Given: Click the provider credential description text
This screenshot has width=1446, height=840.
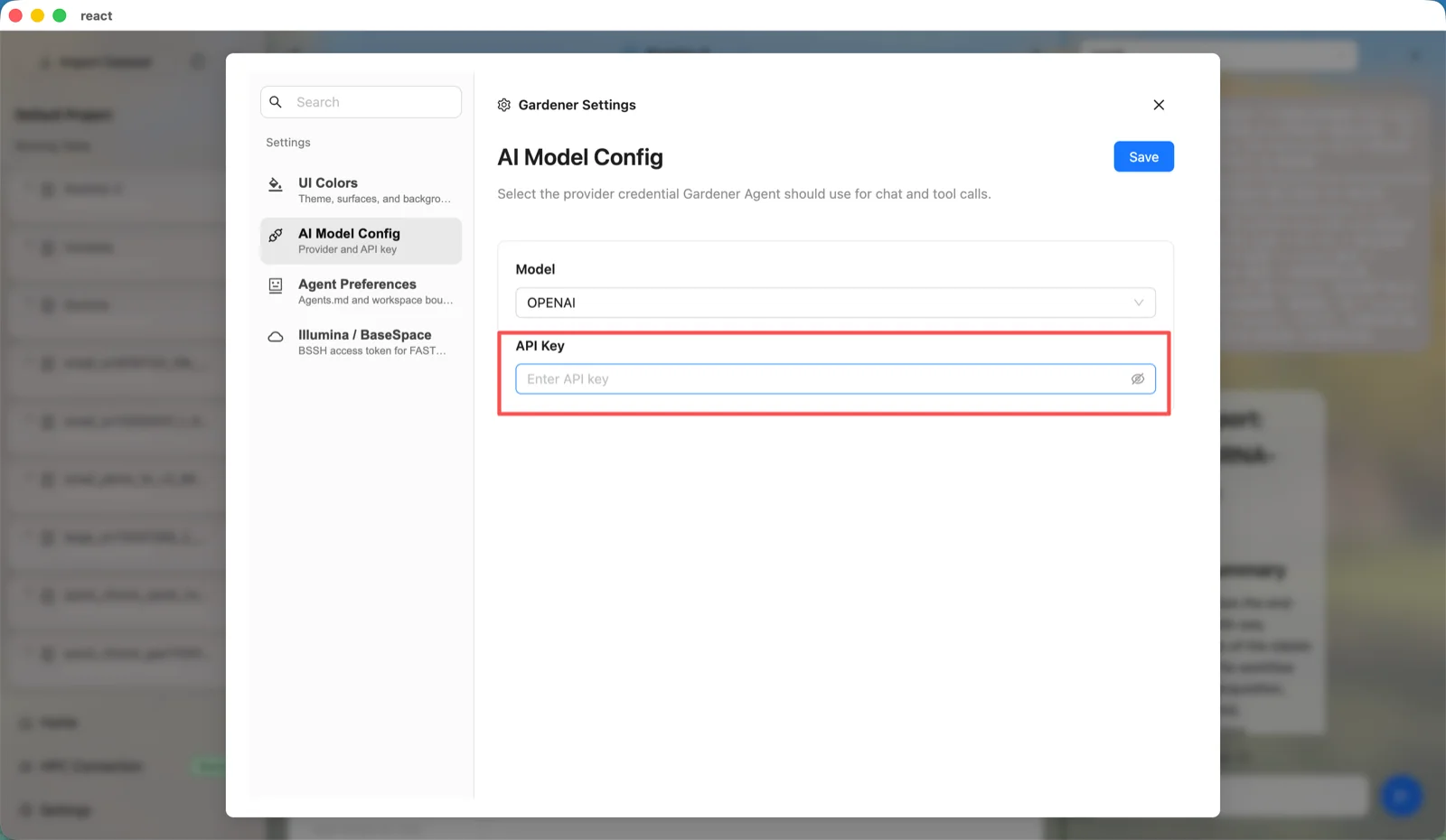Looking at the screenshot, I should tap(744, 194).
